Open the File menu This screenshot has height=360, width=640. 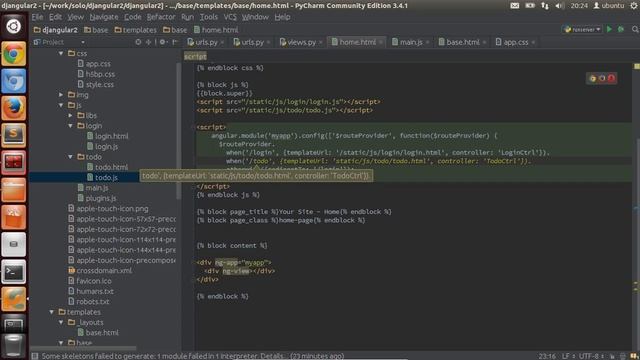pyautogui.click(x=37, y=17)
